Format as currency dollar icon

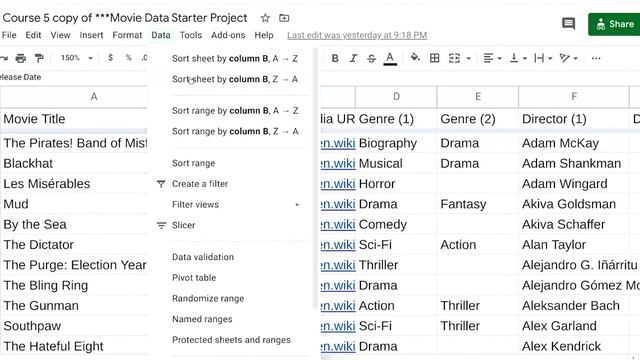pos(110,58)
